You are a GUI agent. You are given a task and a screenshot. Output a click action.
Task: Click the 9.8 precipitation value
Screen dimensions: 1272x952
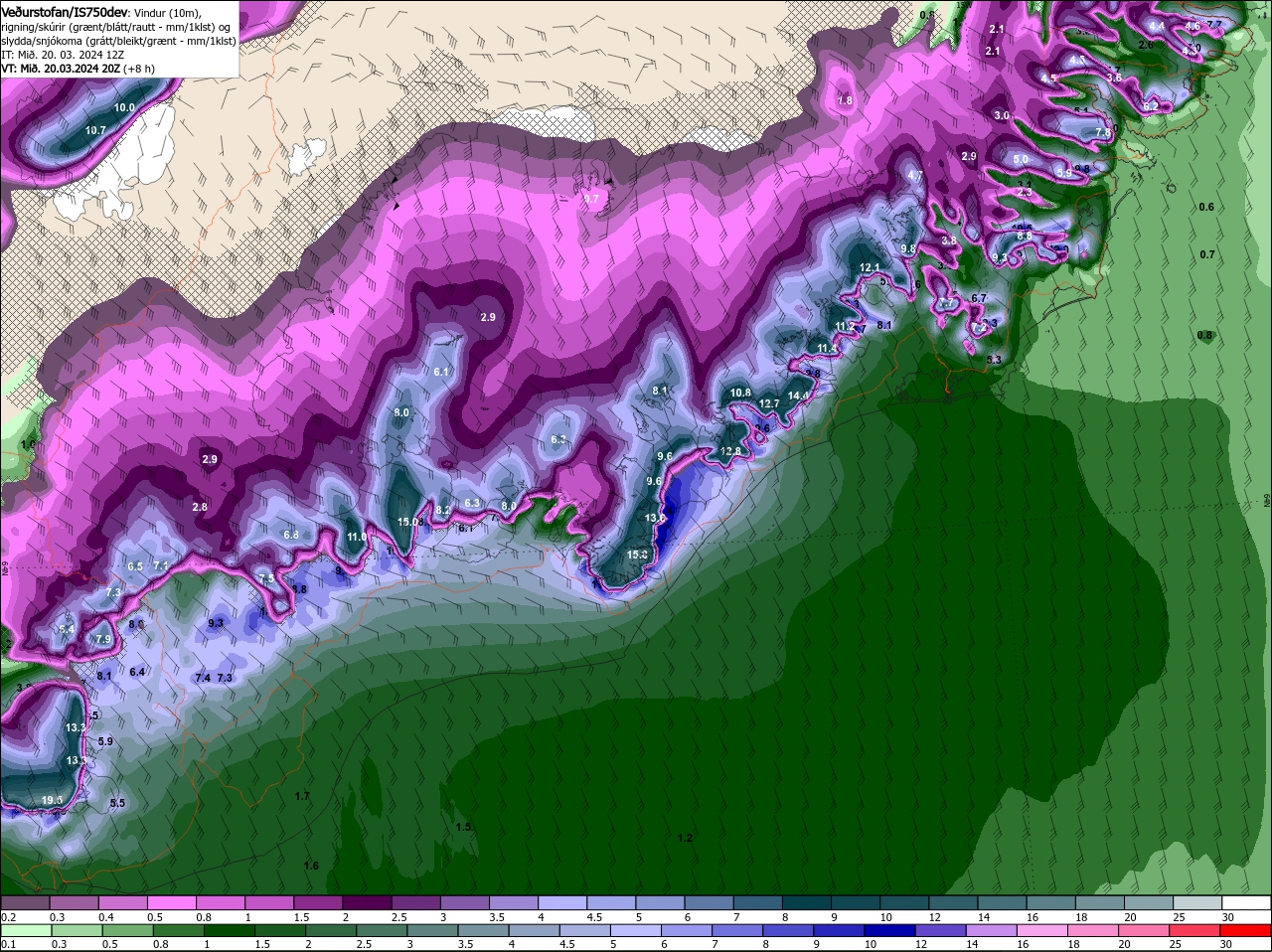pyautogui.click(x=907, y=247)
